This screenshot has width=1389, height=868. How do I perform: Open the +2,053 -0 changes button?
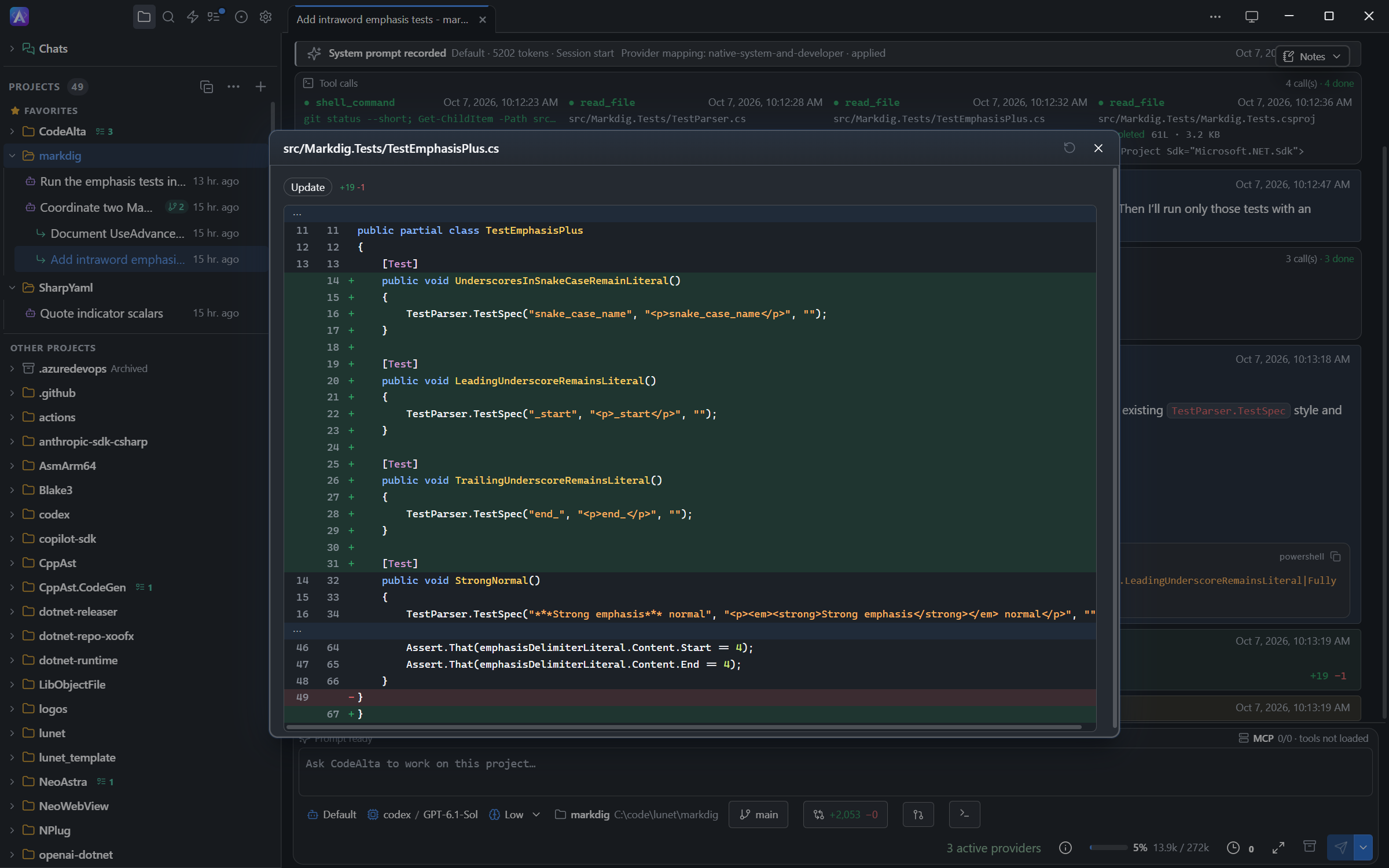(x=845, y=814)
